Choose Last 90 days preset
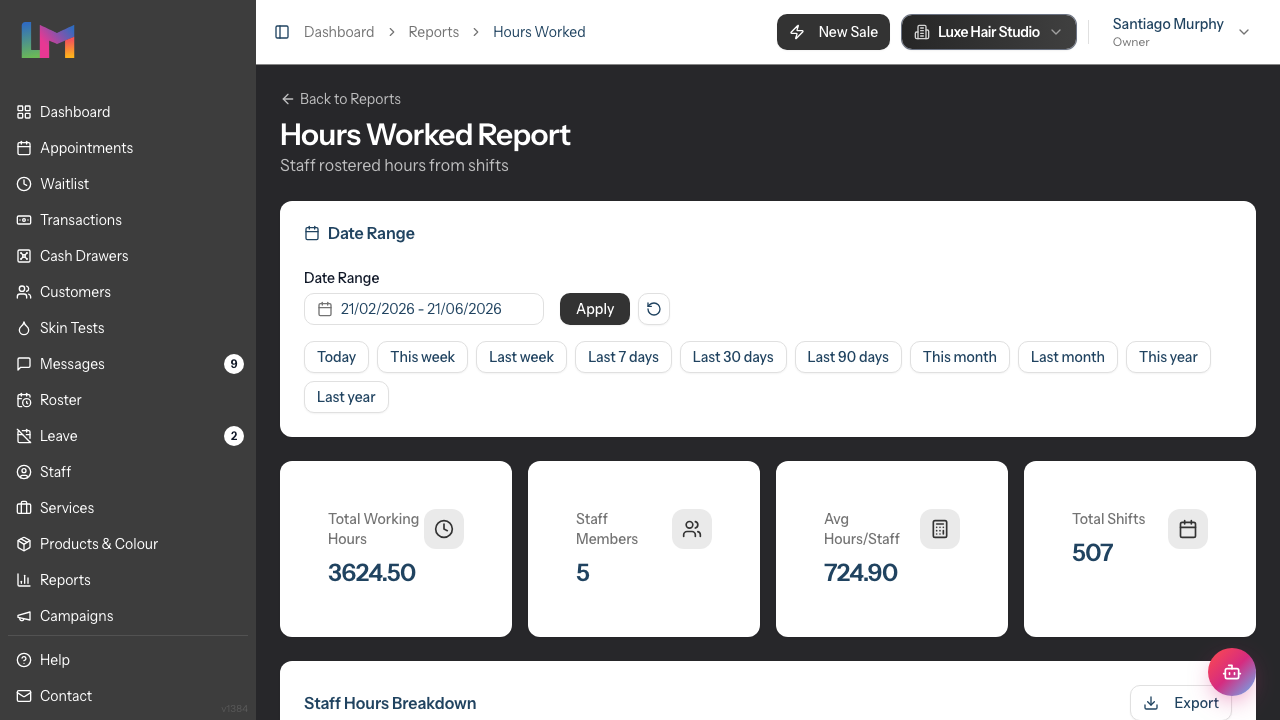The width and height of the screenshot is (1280, 720). 848,357
